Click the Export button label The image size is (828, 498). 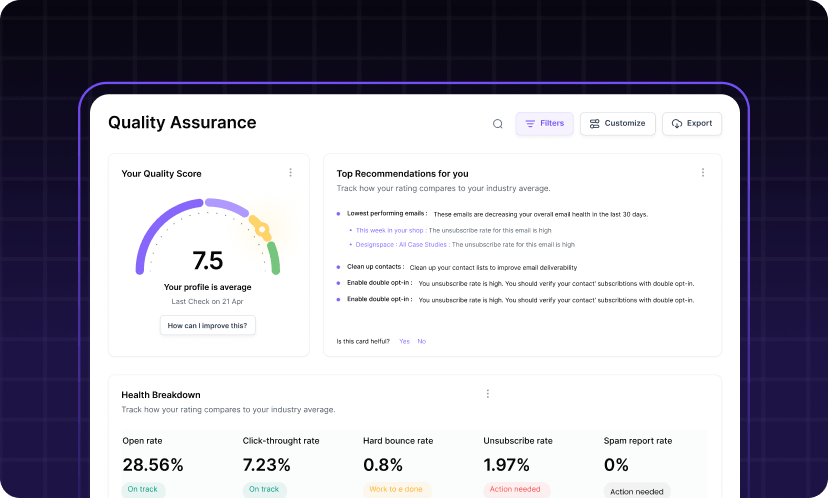coord(699,124)
